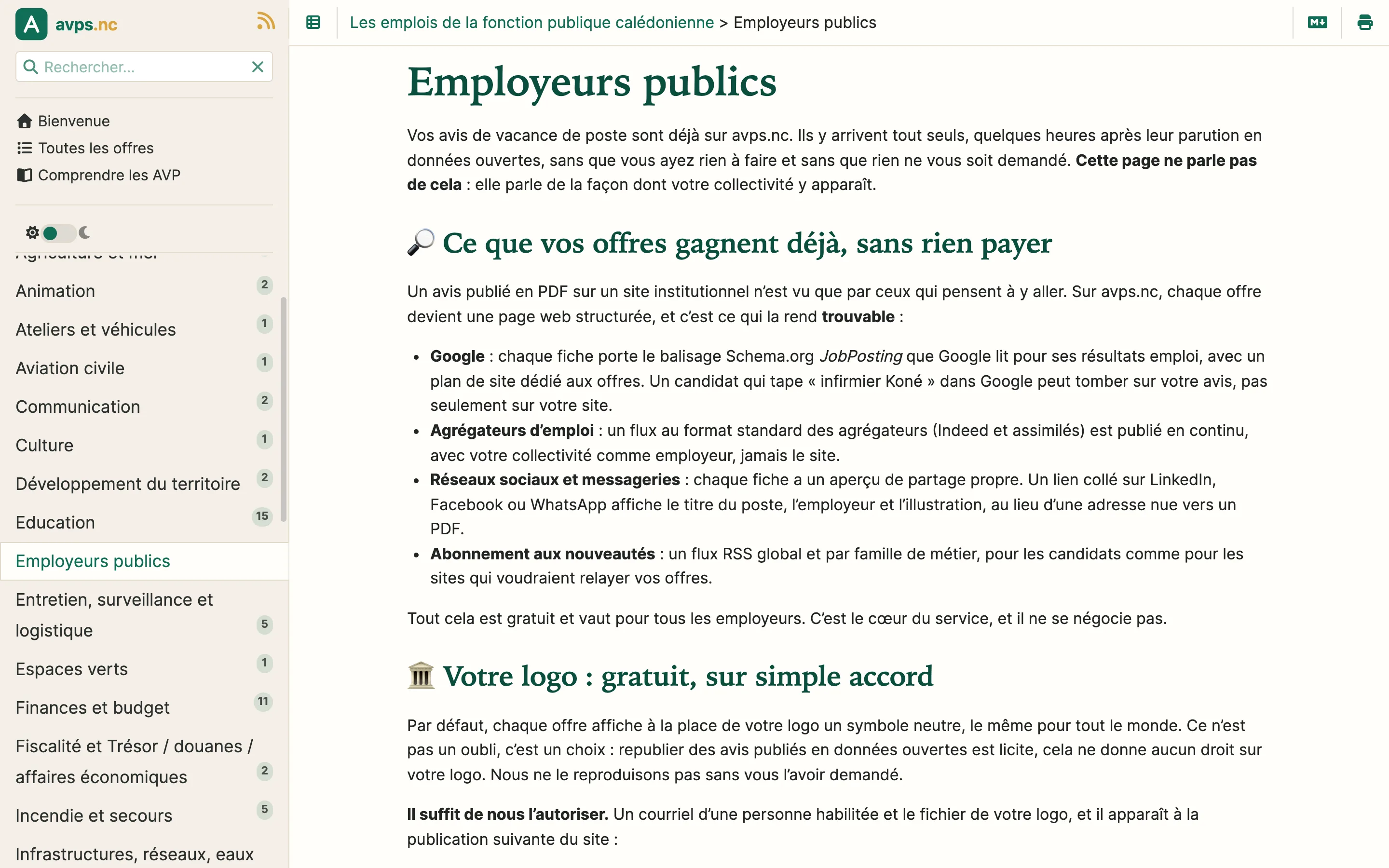Select the Communication category
The height and width of the screenshot is (868, 1389).
tap(144, 407)
